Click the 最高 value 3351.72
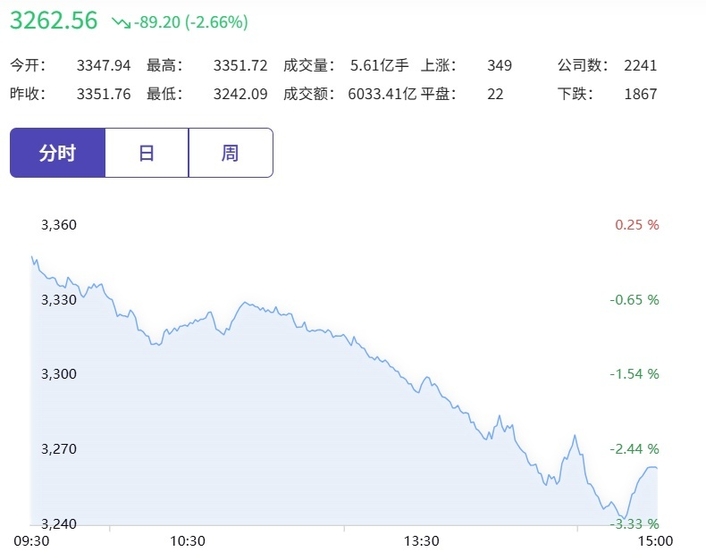This screenshot has width=706, height=560. (240, 66)
